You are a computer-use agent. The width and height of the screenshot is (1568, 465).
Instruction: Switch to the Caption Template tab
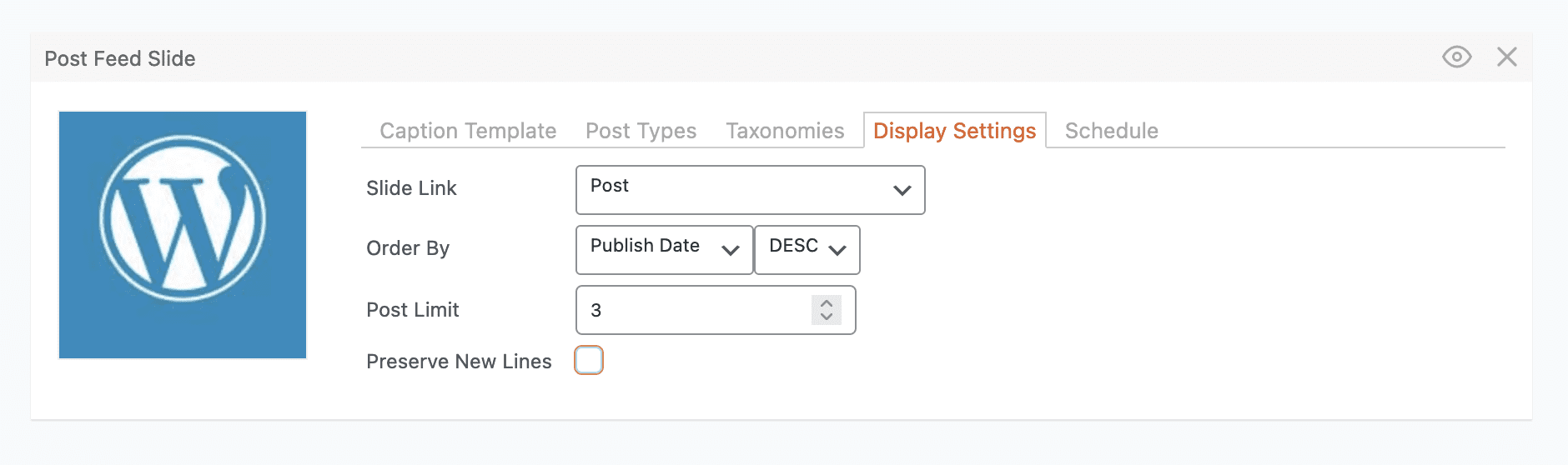coord(468,131)
